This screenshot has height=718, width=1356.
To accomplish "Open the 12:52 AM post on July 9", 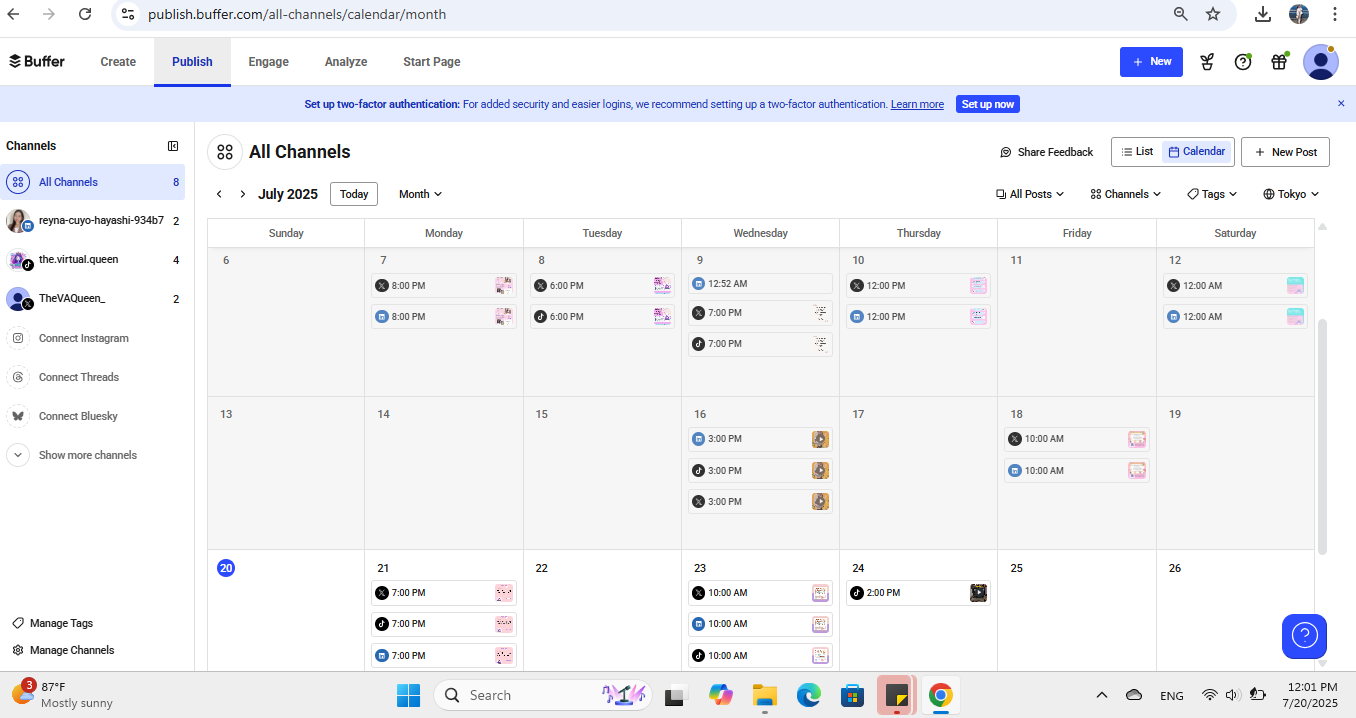I will point(760,284).
